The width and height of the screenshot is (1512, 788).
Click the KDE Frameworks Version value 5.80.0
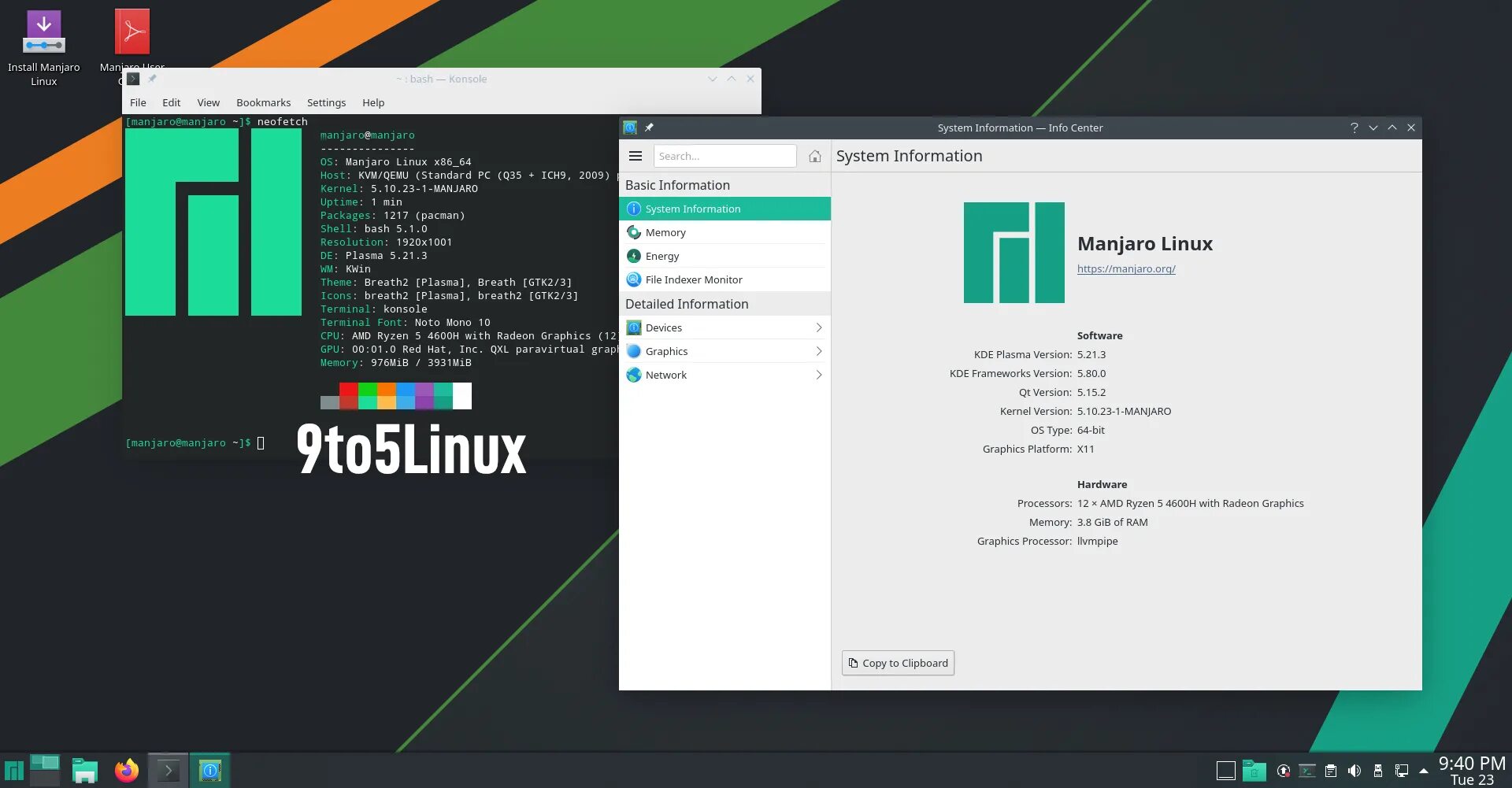tap(1091, 373)
